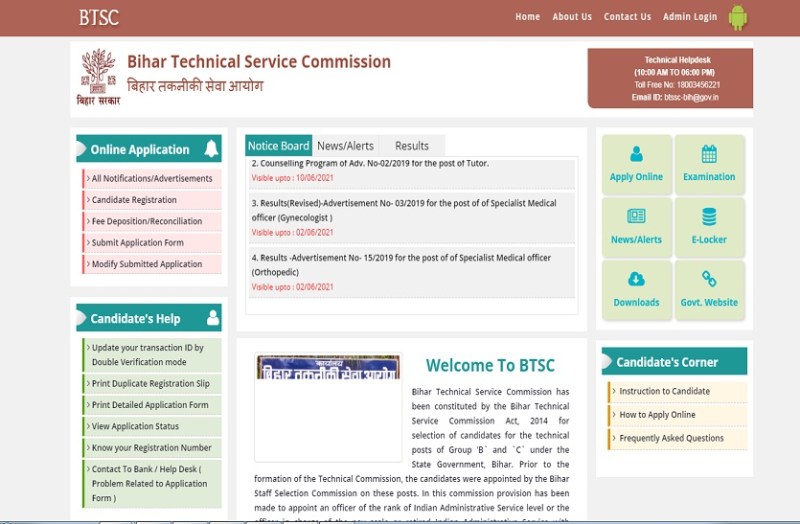Click the Govt. Website link icon

click(709, 279)
